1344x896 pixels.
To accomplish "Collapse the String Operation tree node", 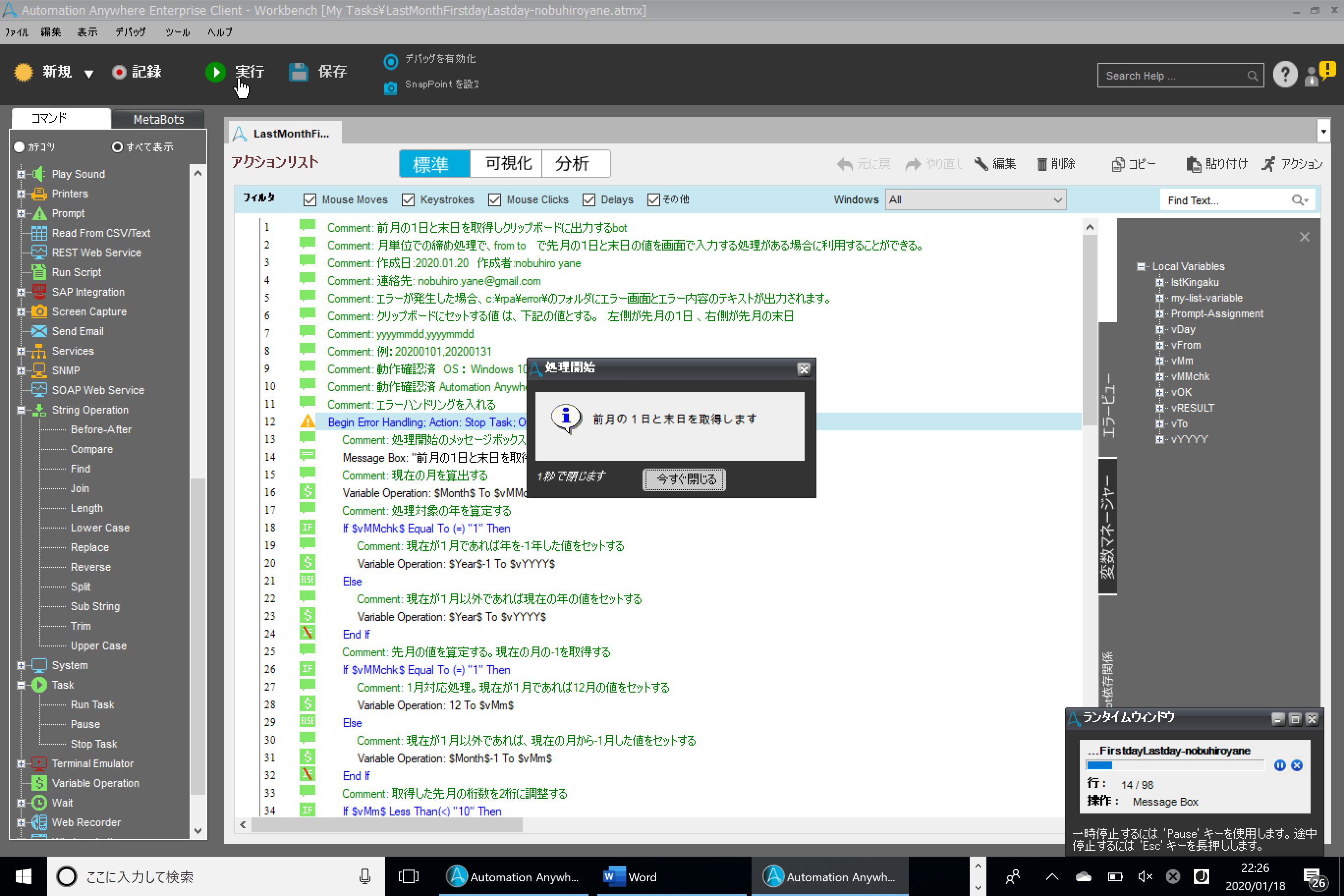I will [21, 410].
